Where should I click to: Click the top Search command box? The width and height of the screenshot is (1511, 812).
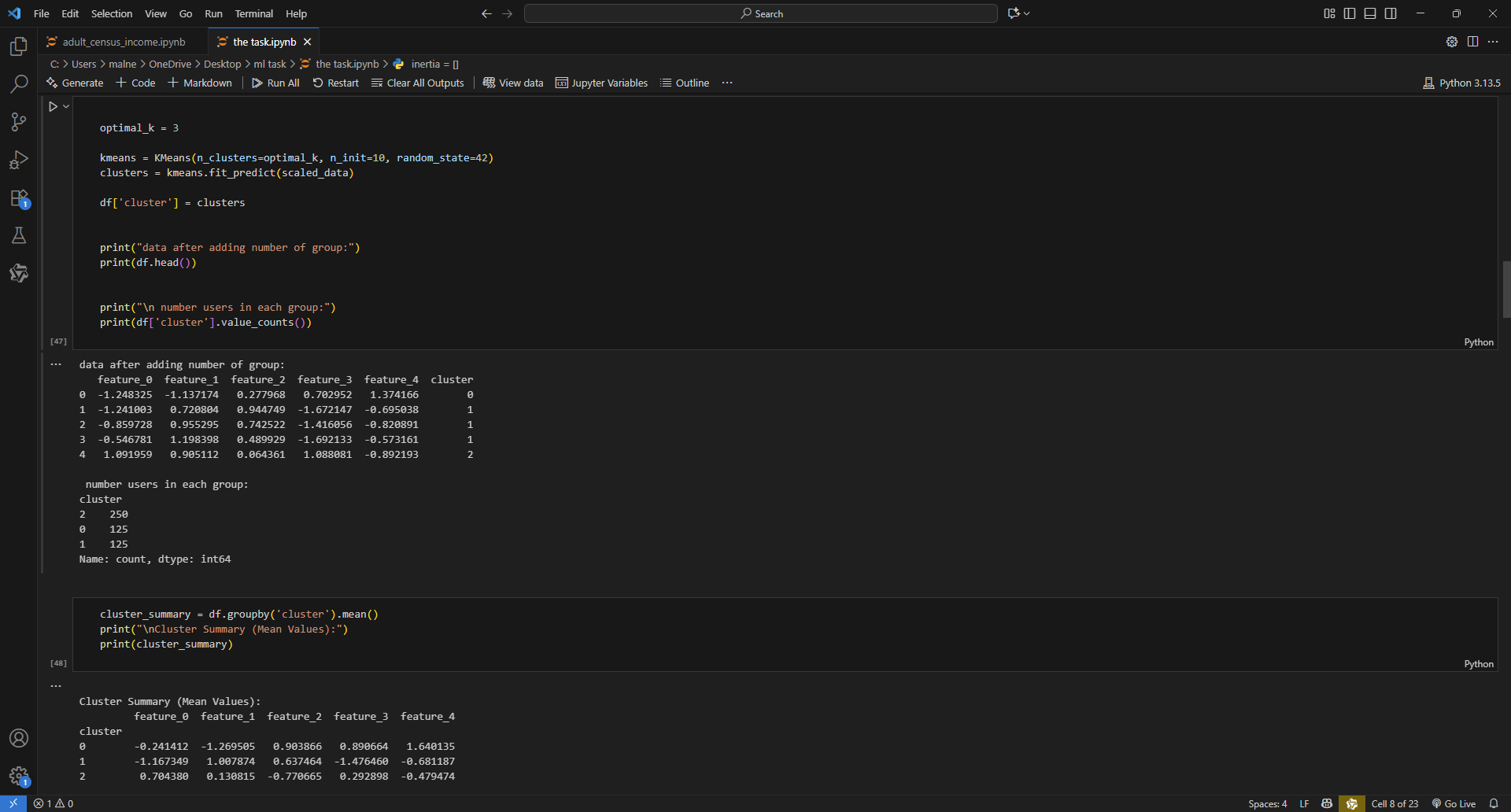760,13
